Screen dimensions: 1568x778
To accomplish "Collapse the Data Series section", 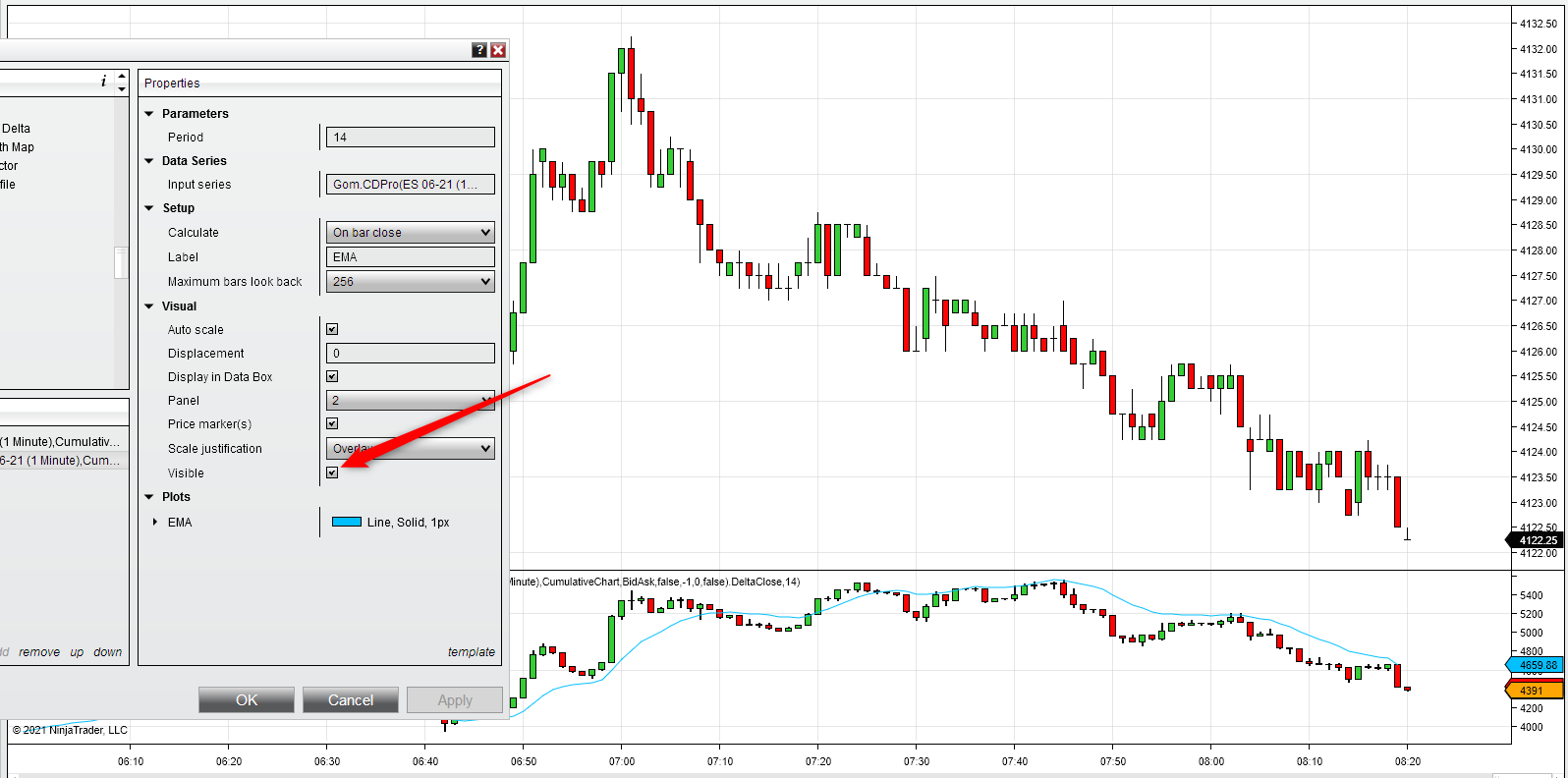I will 149,161.
